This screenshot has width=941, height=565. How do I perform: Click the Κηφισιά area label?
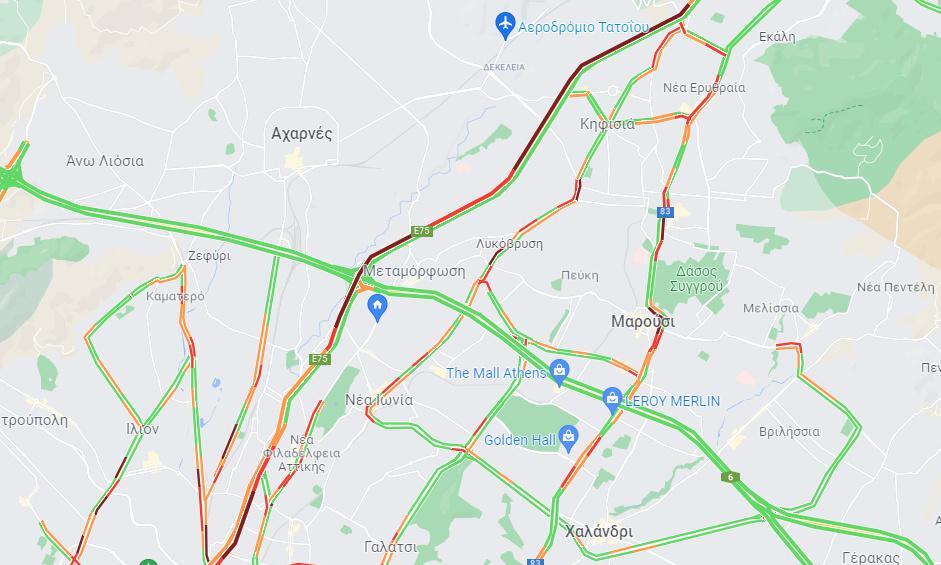[x=607, y=124]
